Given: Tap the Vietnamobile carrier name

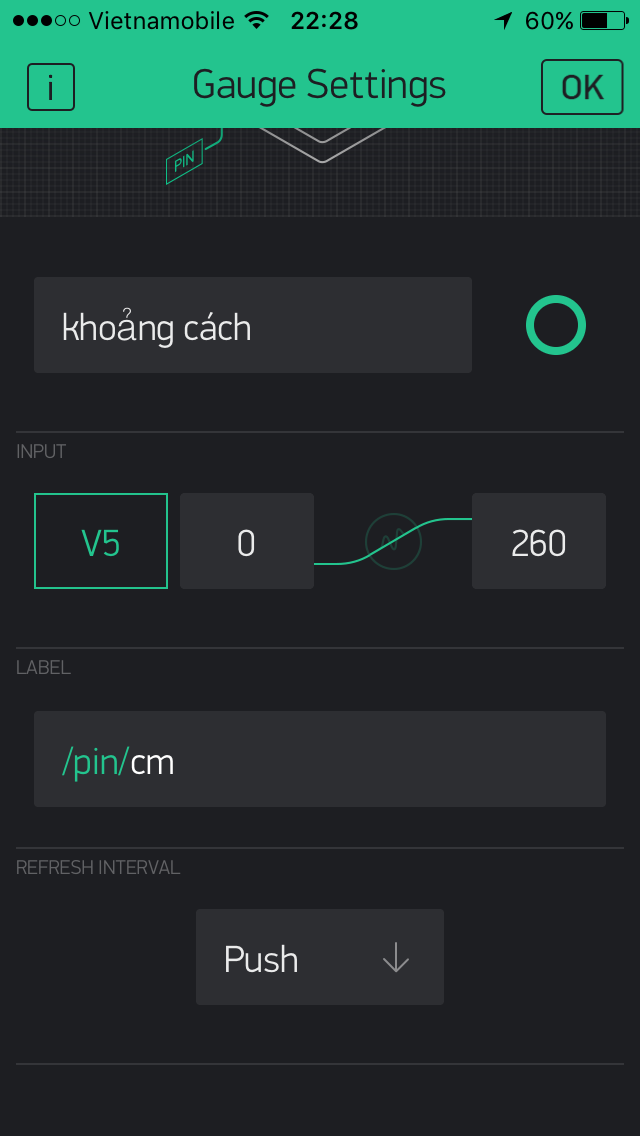Looking at the screenshot, I should coord(161,20).
